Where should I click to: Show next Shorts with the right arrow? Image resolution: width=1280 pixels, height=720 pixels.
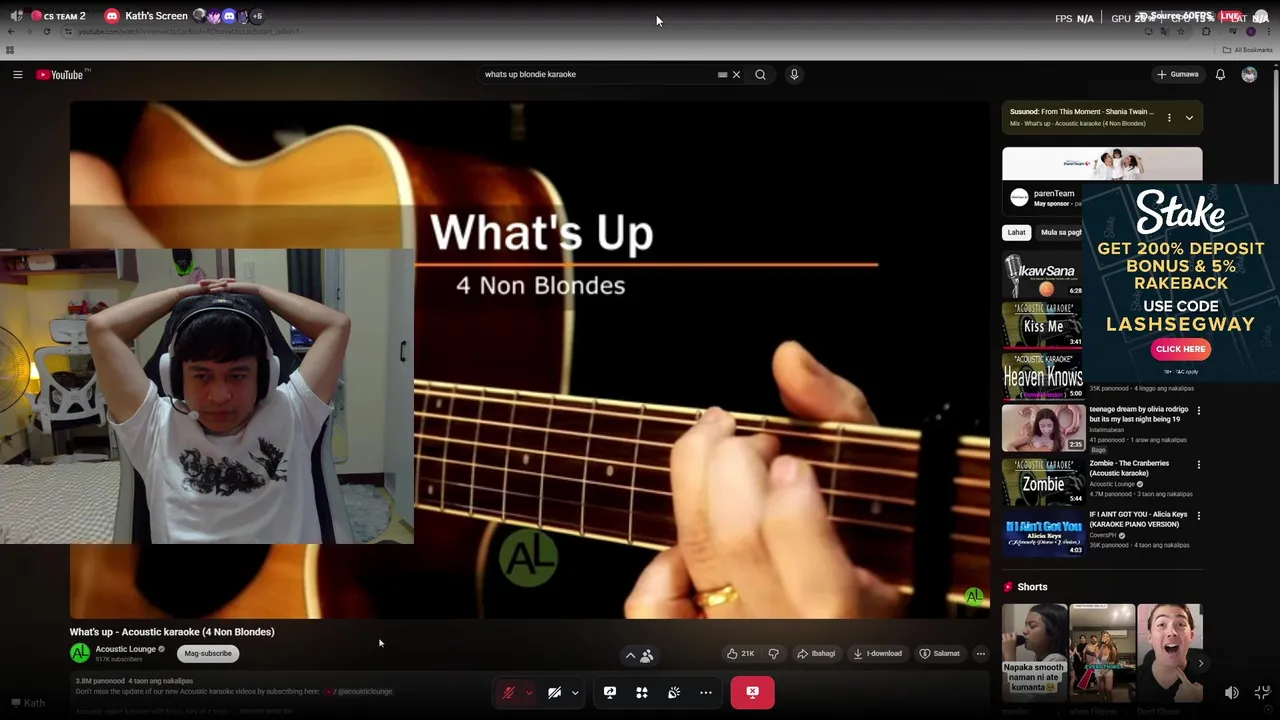(x=1200, y=663)
